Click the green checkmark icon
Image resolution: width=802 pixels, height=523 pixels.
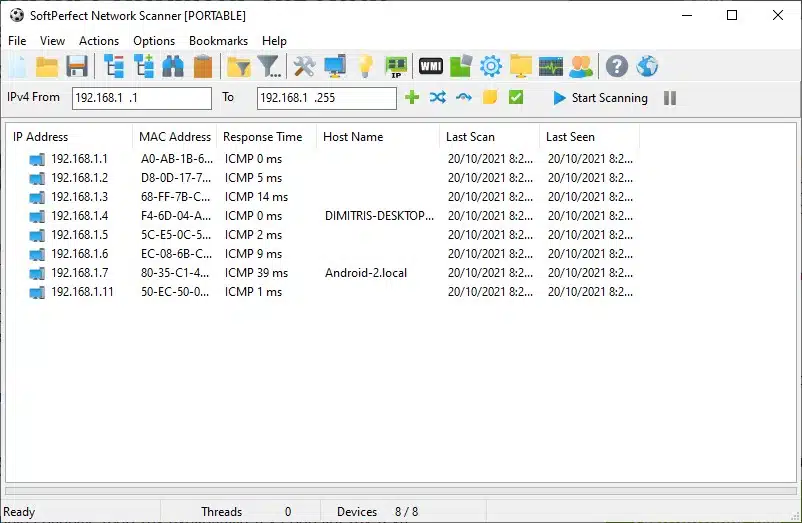[x=516, y=97]
